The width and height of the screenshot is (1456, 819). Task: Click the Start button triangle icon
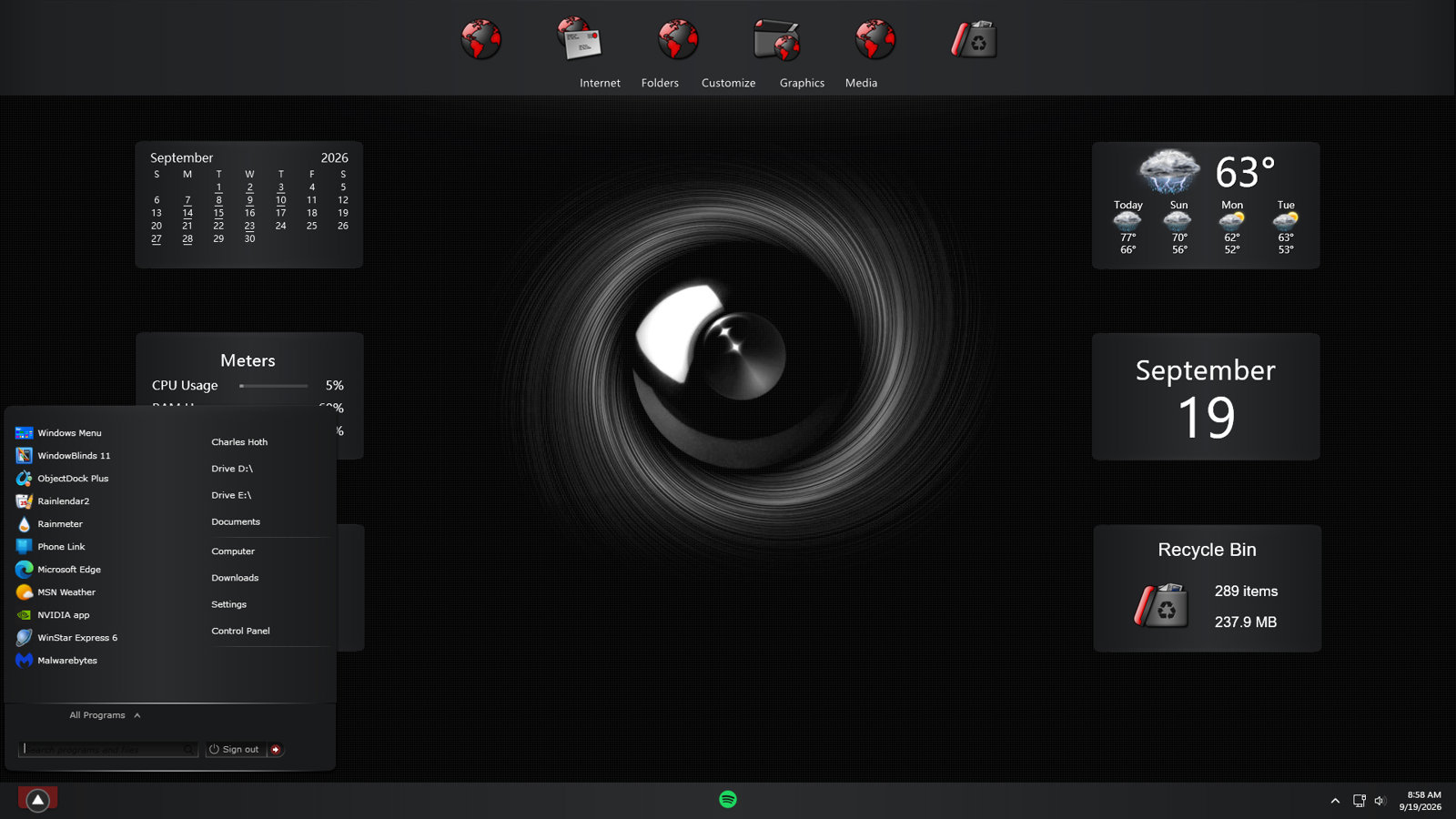[37, 799]
